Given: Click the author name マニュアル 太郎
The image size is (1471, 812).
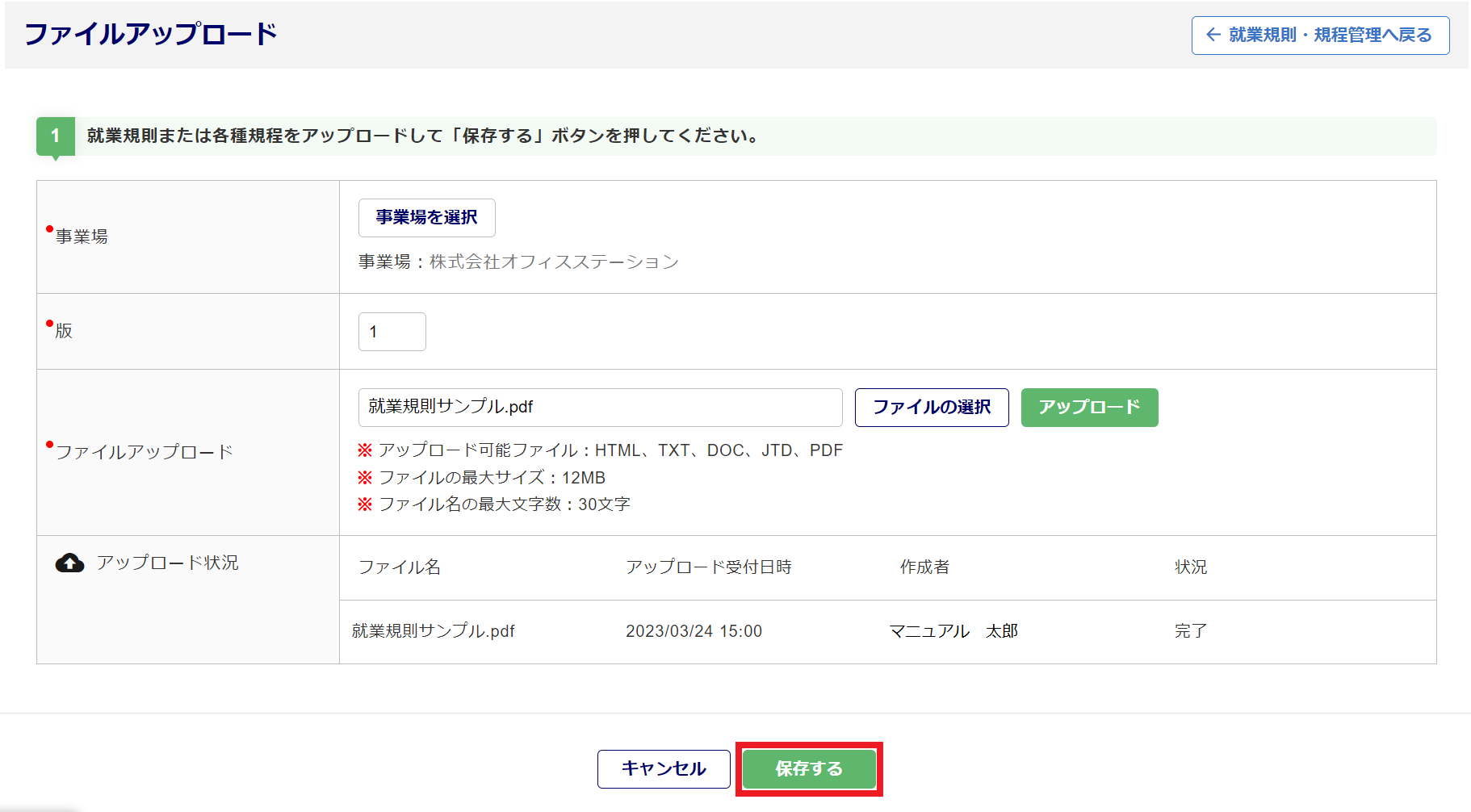Looking at the screenshot, I should pos(953,631).
